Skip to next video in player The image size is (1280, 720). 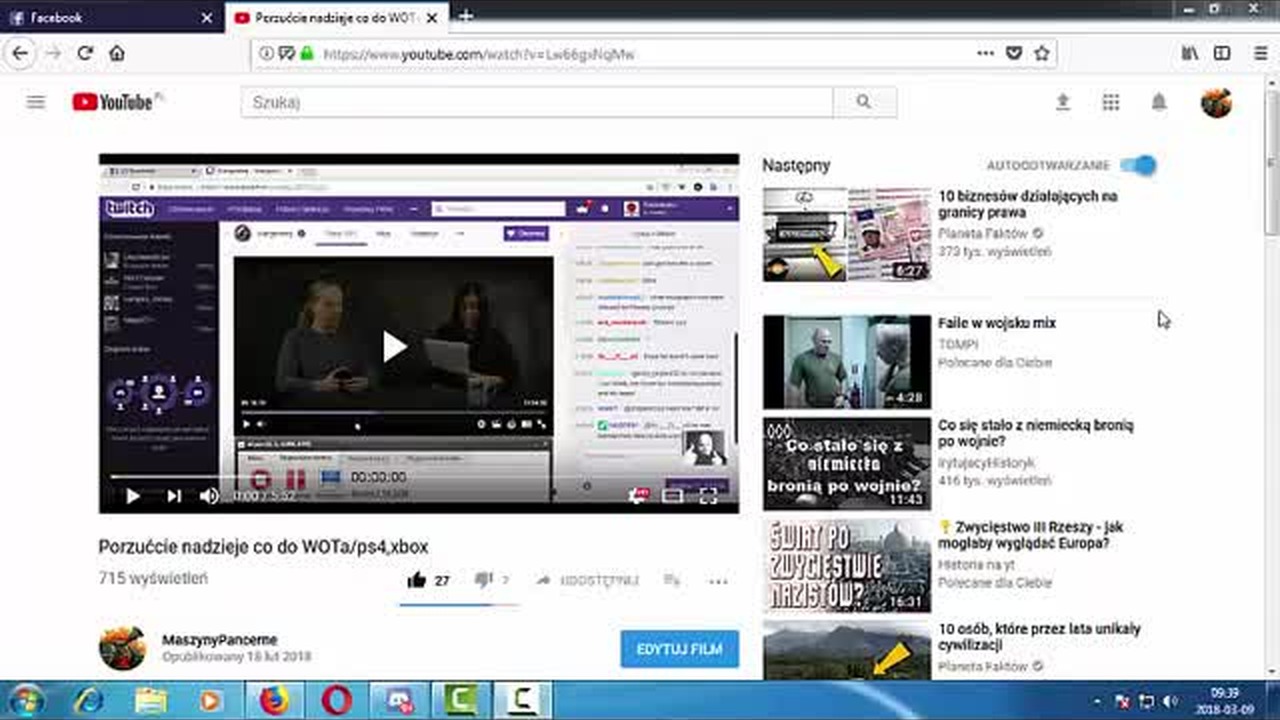[174, 495]
